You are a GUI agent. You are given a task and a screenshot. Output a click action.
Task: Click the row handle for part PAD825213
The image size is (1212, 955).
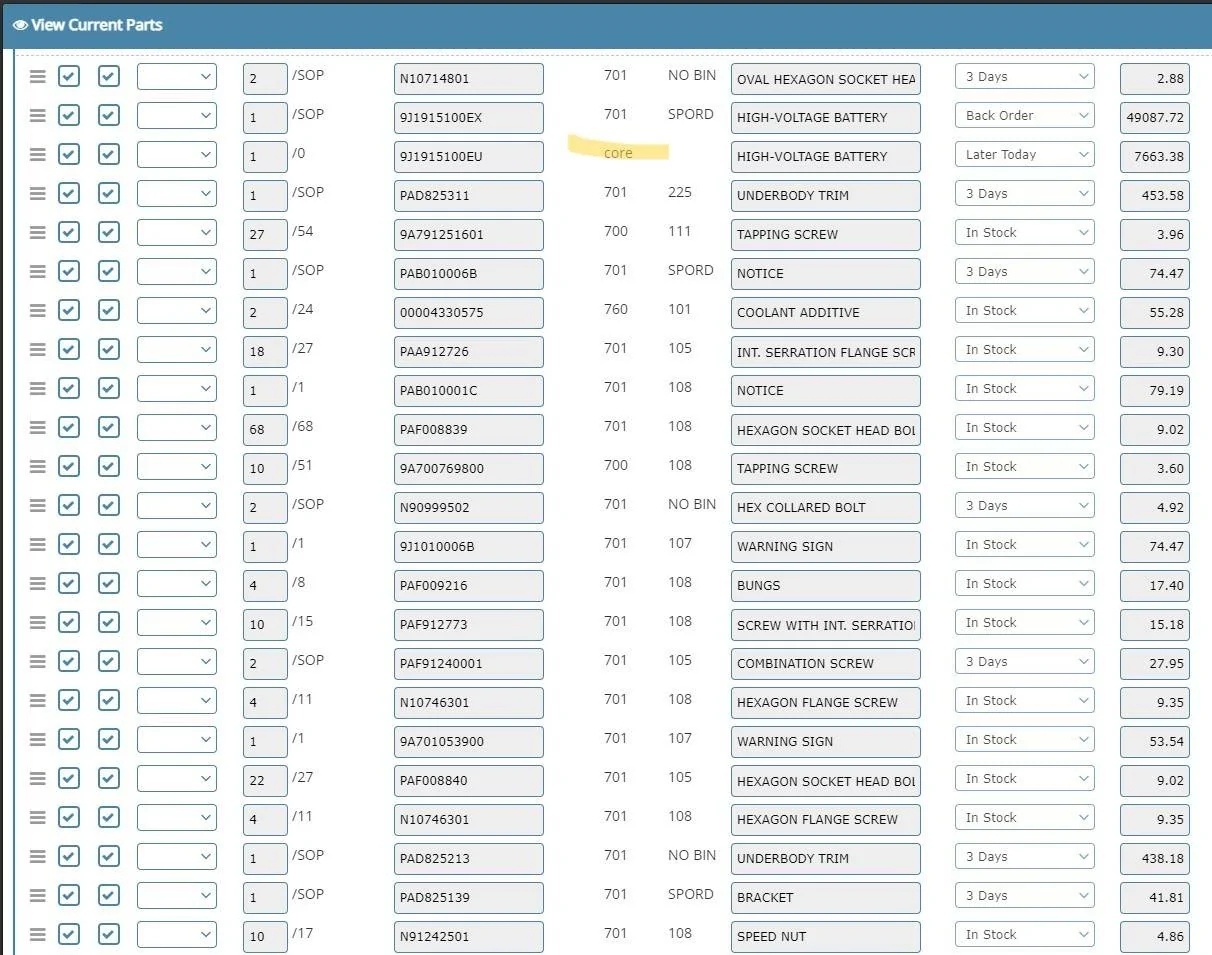[x=38, y=857]
